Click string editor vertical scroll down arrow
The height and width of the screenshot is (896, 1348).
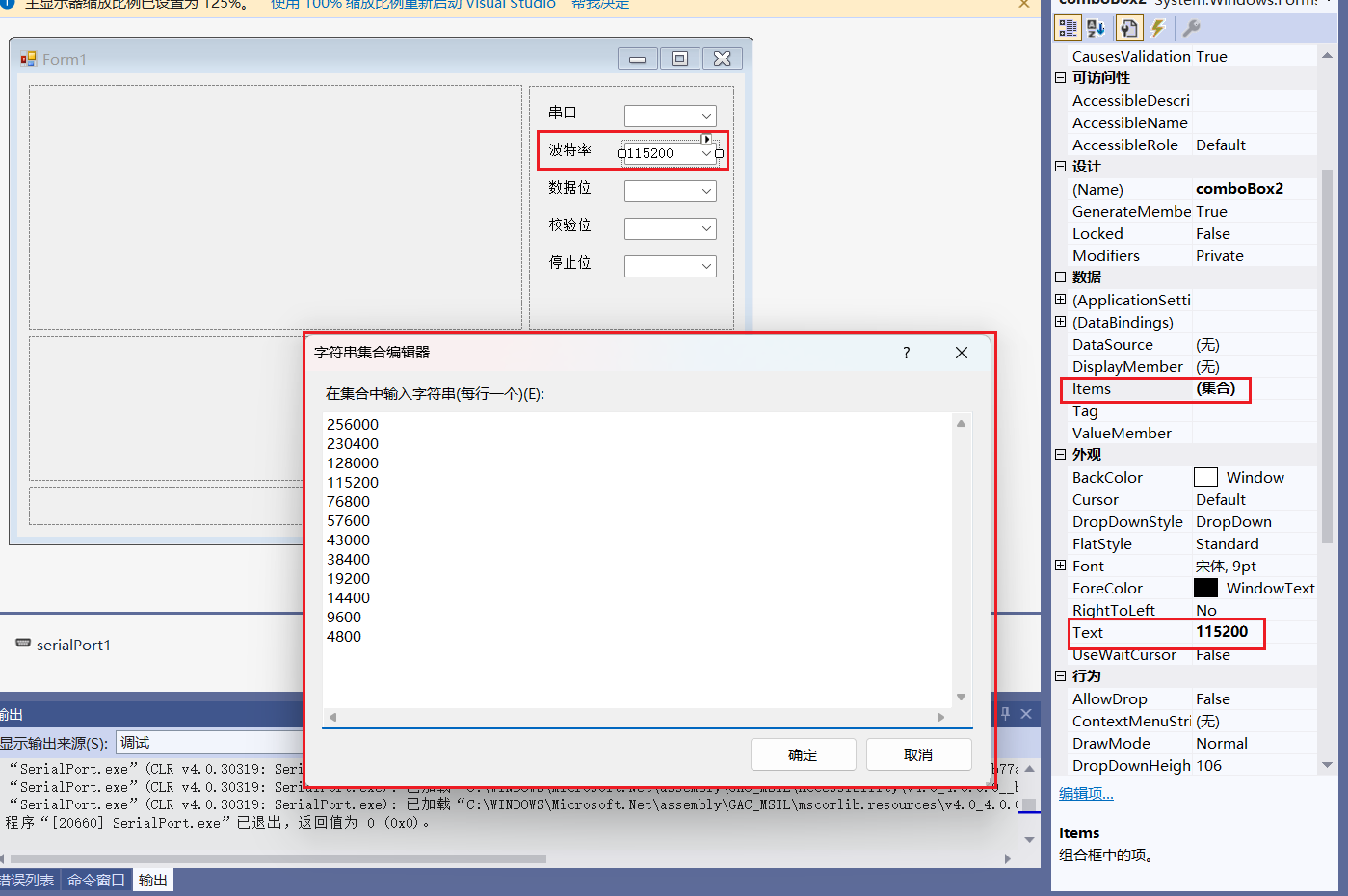click(961, 697)
